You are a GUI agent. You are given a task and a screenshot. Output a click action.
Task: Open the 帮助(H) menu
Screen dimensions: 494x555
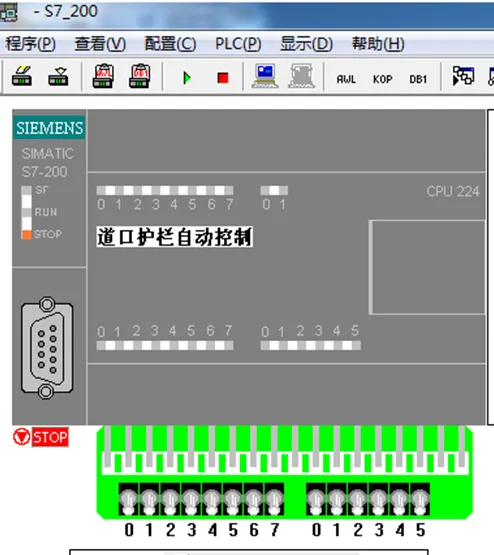[x=378, y=44]
